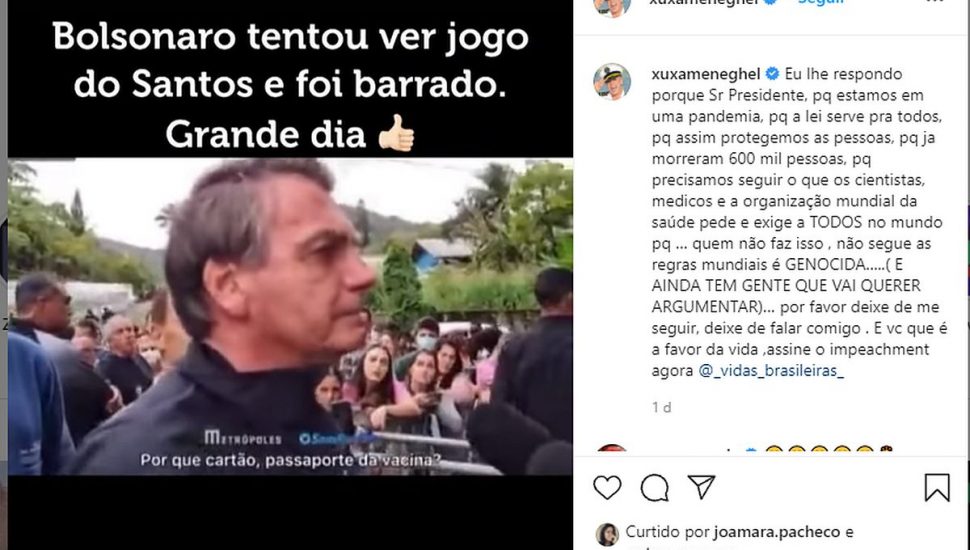Open xuxameneghel username in the caption
The image size is (970, 550).
coord(706,74)
